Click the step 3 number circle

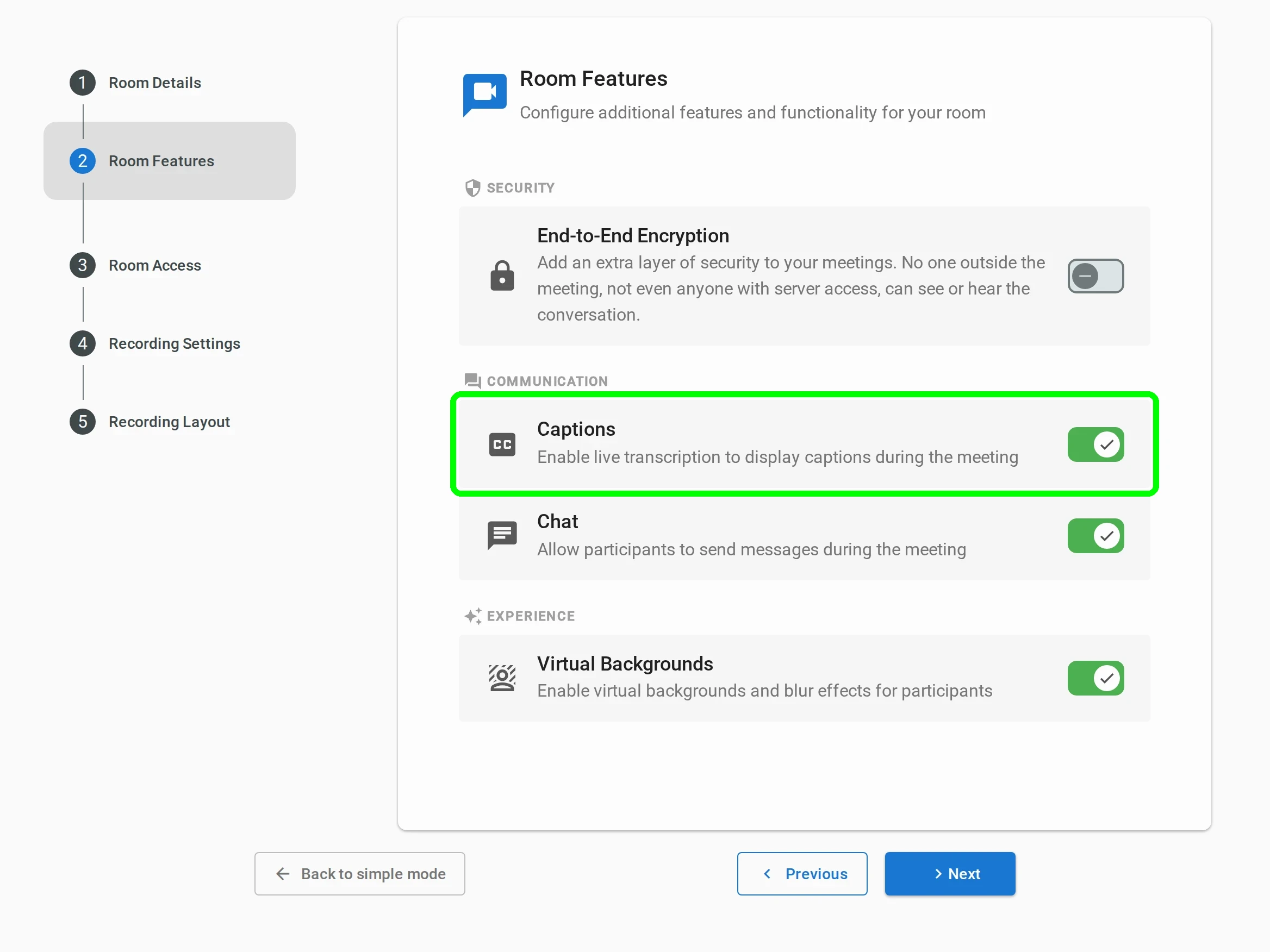point(83,265)
